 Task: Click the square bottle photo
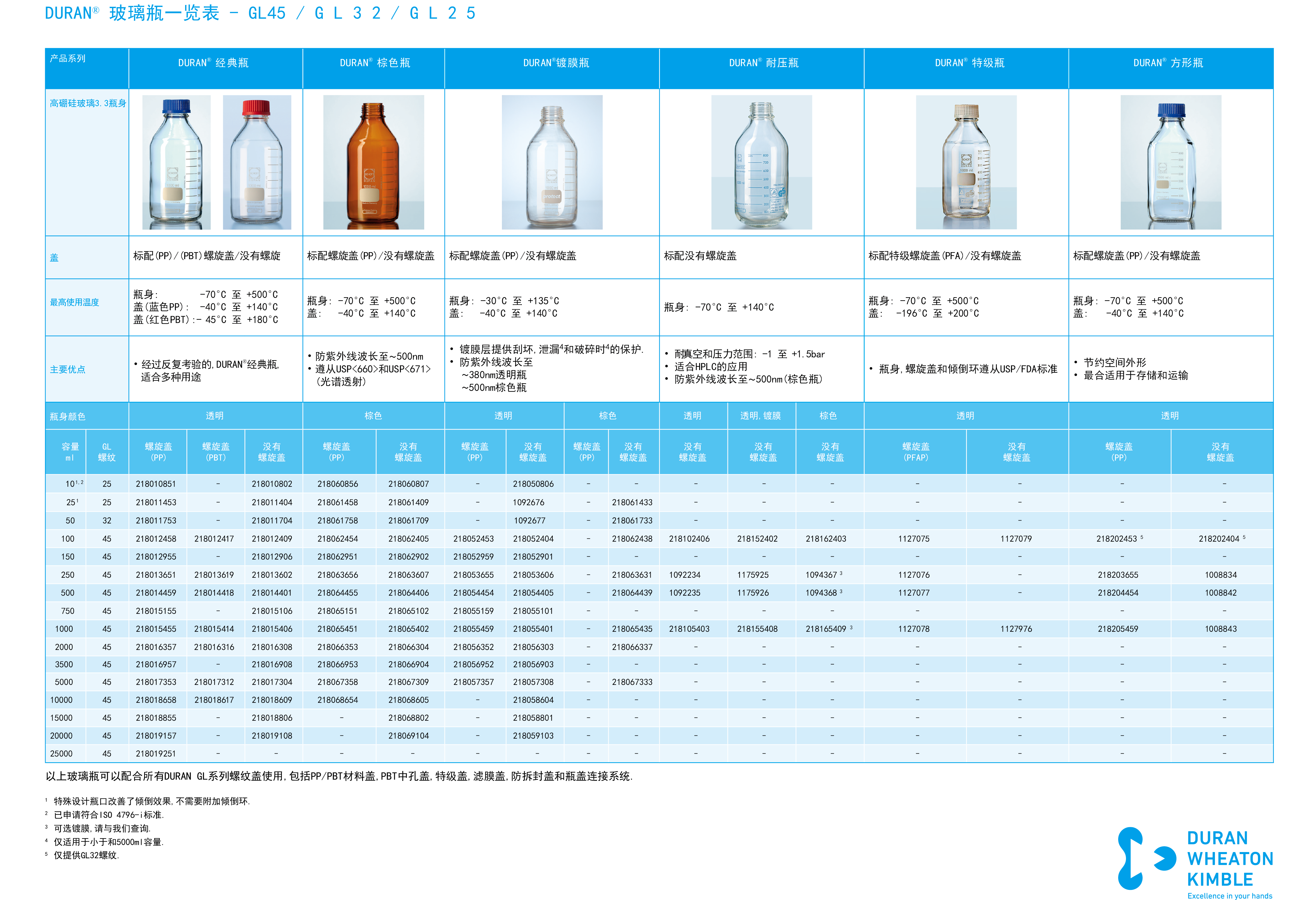1171,162
